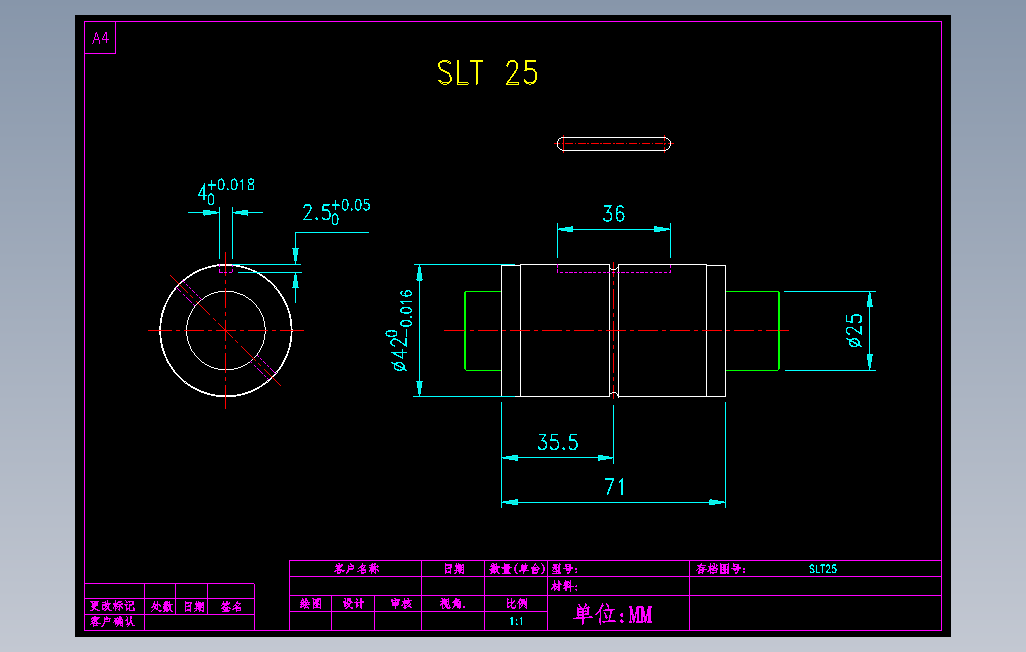
Task: Select the "审核" title block cell
Action: click(400, 604)
